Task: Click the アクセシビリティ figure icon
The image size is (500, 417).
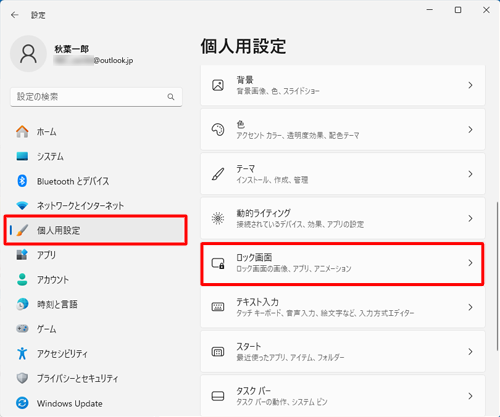Action: tap(22, 354)
